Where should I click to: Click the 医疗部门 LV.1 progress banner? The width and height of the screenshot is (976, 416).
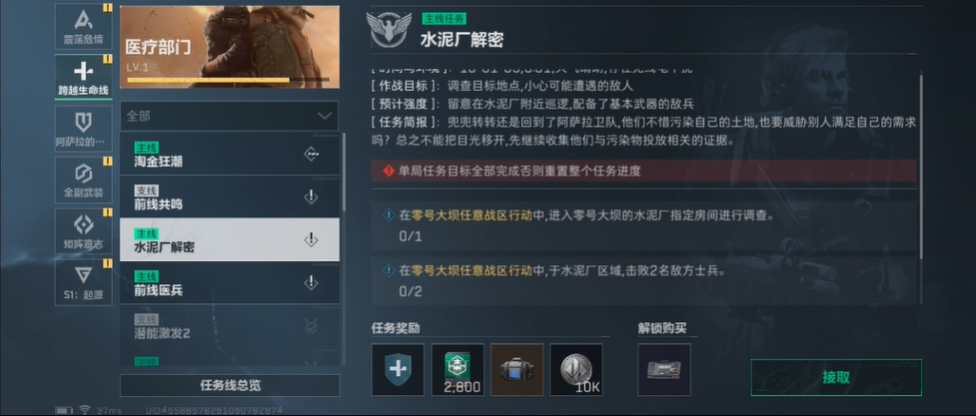[230, 47]
